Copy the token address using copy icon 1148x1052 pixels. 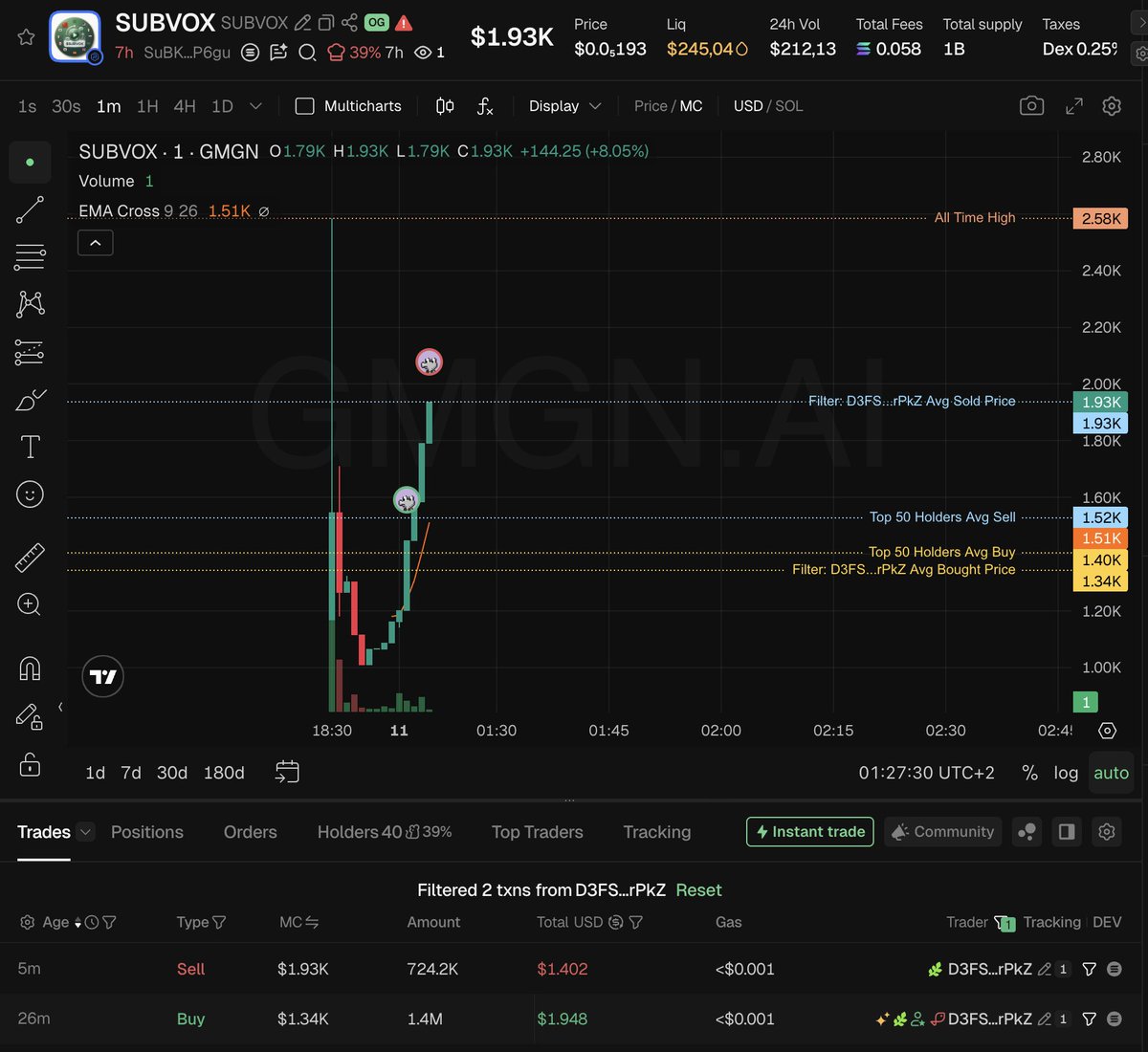coord(326,22)
